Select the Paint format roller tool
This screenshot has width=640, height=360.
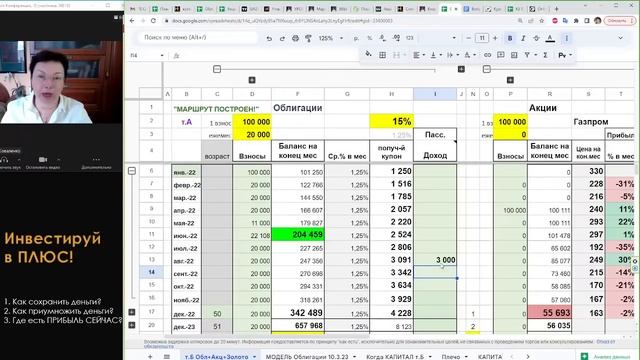click(309, 38)
